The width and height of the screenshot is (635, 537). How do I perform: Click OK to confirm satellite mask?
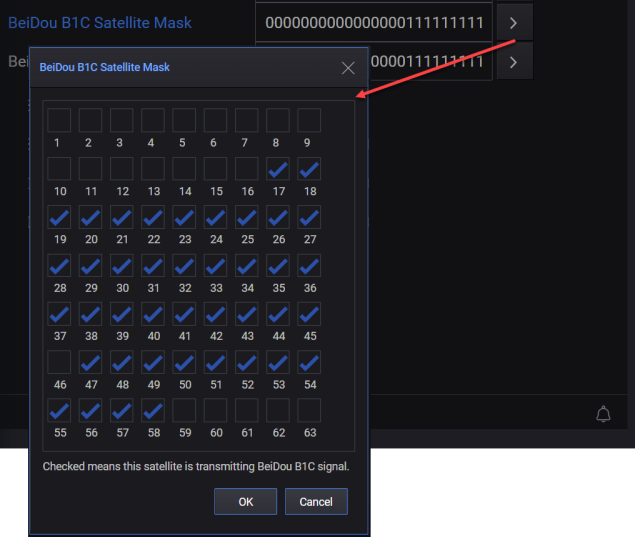(245, 502)
